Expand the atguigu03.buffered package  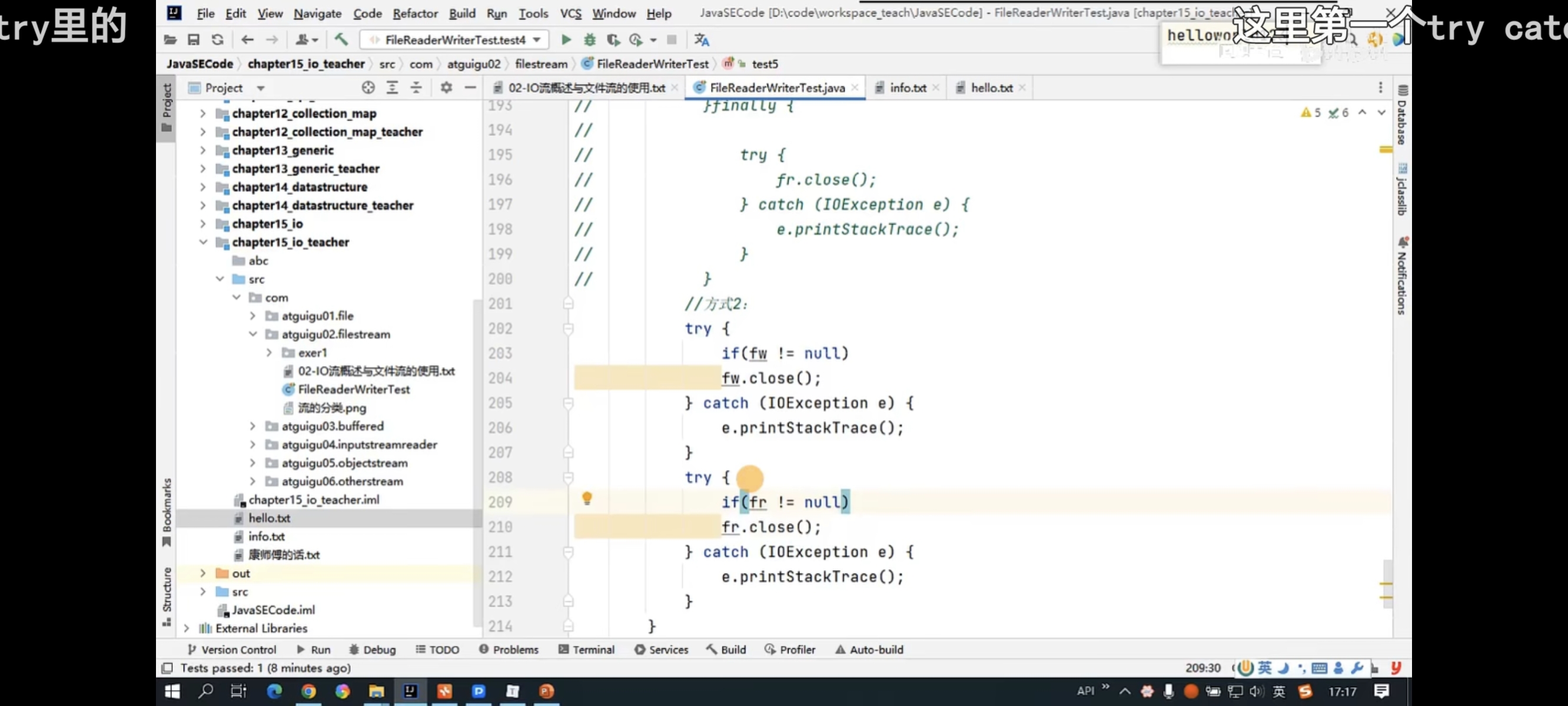(253, 426)
